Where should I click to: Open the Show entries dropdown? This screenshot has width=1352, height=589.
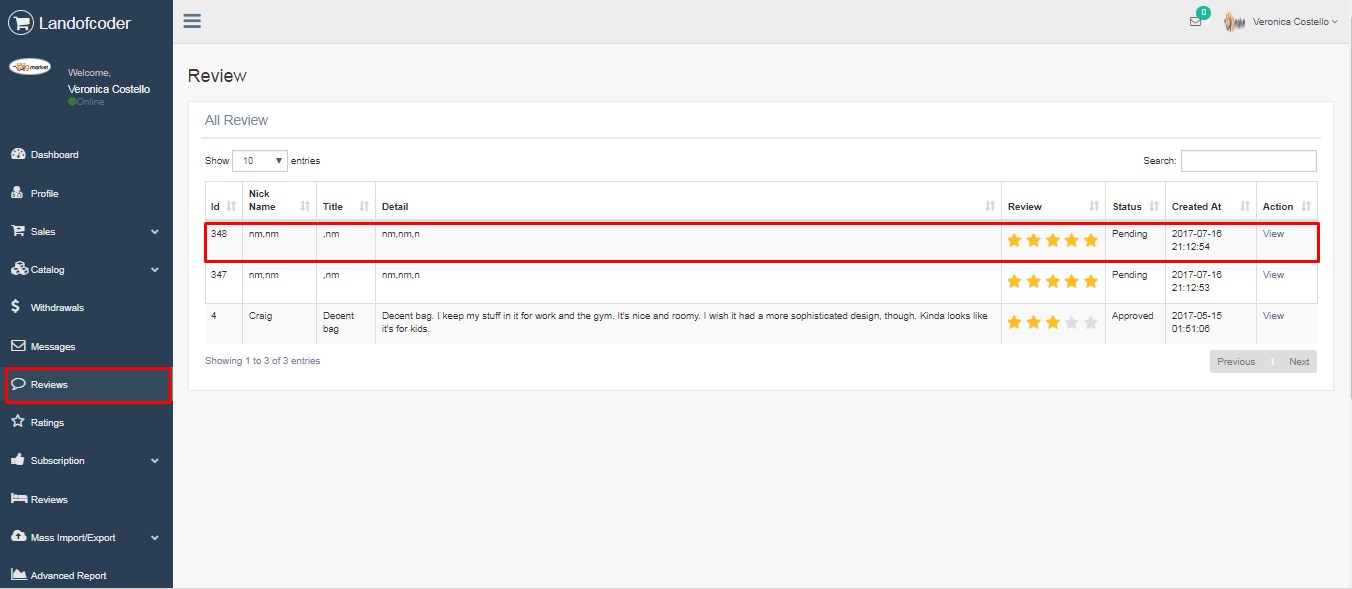[259, 161]
